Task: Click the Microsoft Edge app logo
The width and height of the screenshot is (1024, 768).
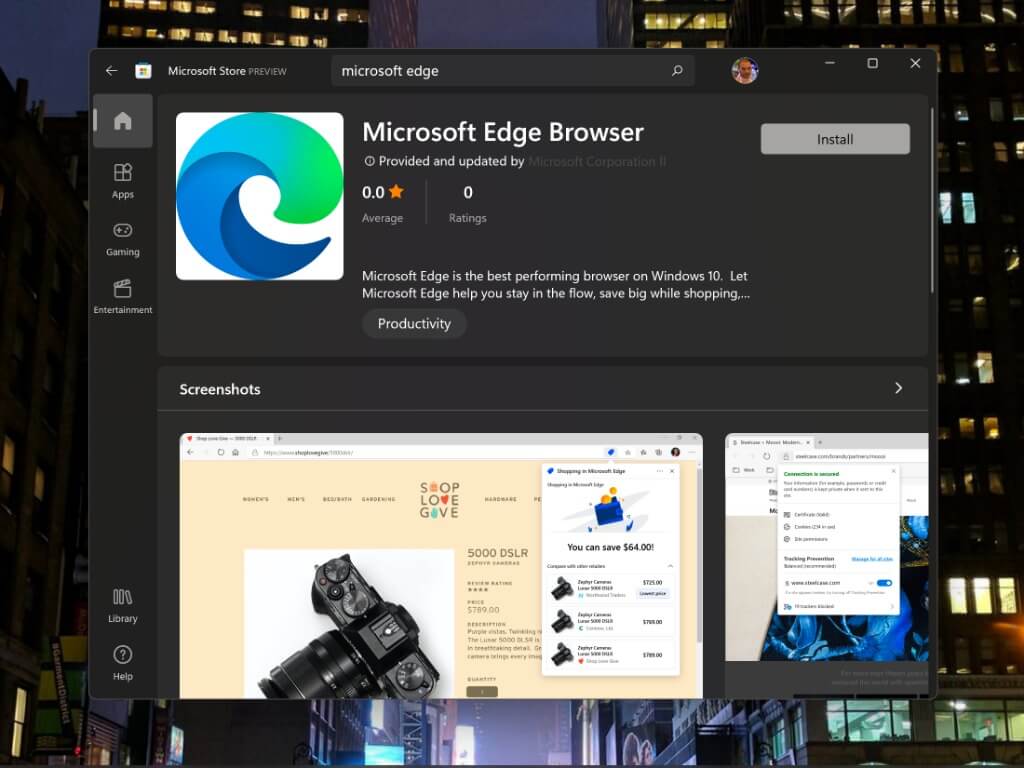Action: pyautogui.click(x=260, y=196)
